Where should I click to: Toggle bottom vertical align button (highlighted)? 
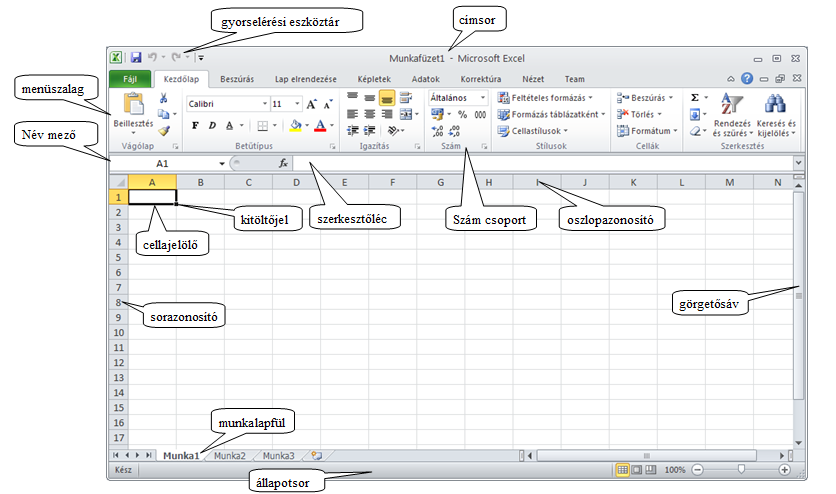387,98
